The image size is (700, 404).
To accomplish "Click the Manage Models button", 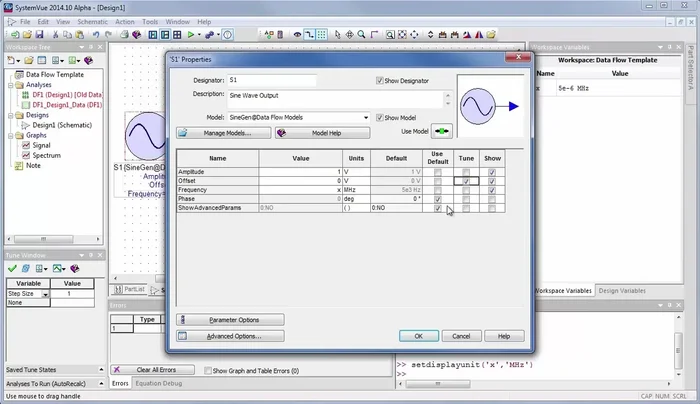I will (x=222, y=132).
